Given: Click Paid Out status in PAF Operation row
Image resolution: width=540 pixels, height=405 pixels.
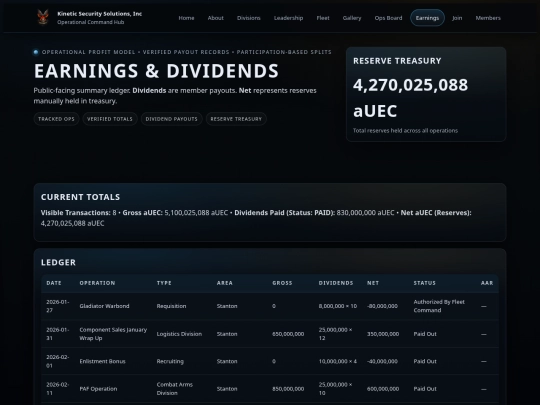Looking at the screenshot, I should (x=425, y=389).
